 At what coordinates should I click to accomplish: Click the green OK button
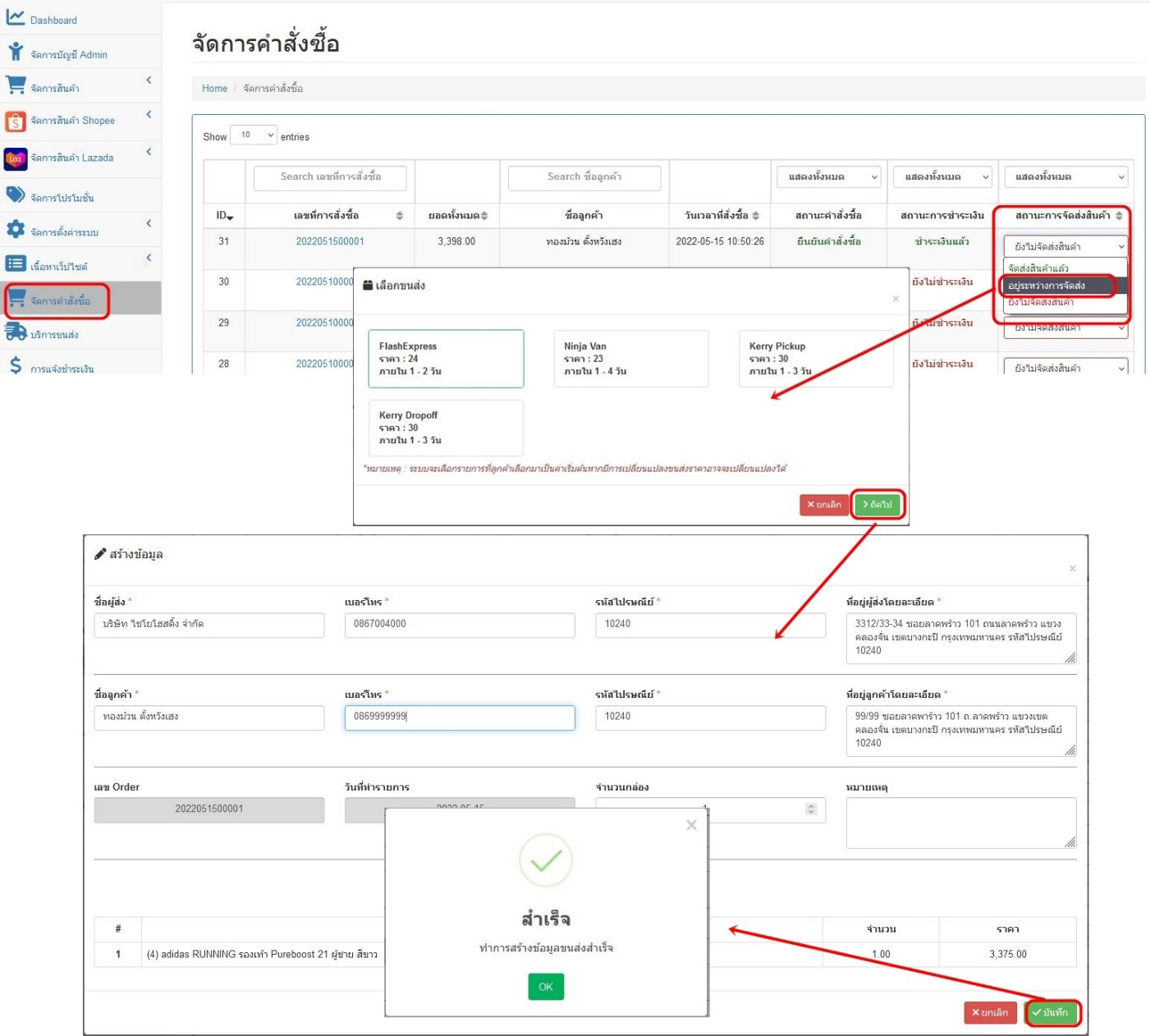click(546, 987)
